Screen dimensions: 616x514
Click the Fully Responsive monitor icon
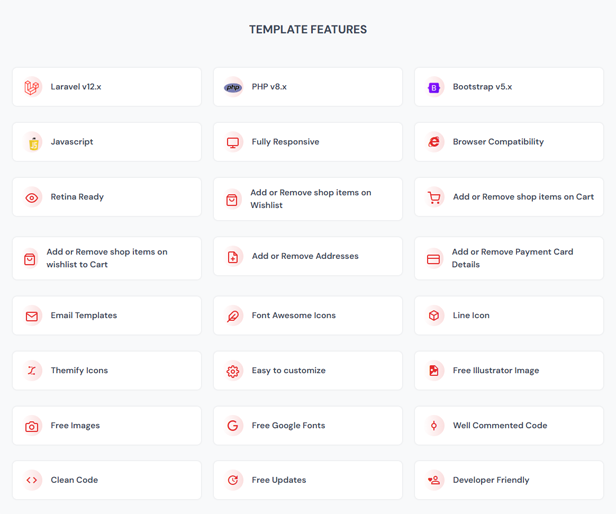click(233, 142)
